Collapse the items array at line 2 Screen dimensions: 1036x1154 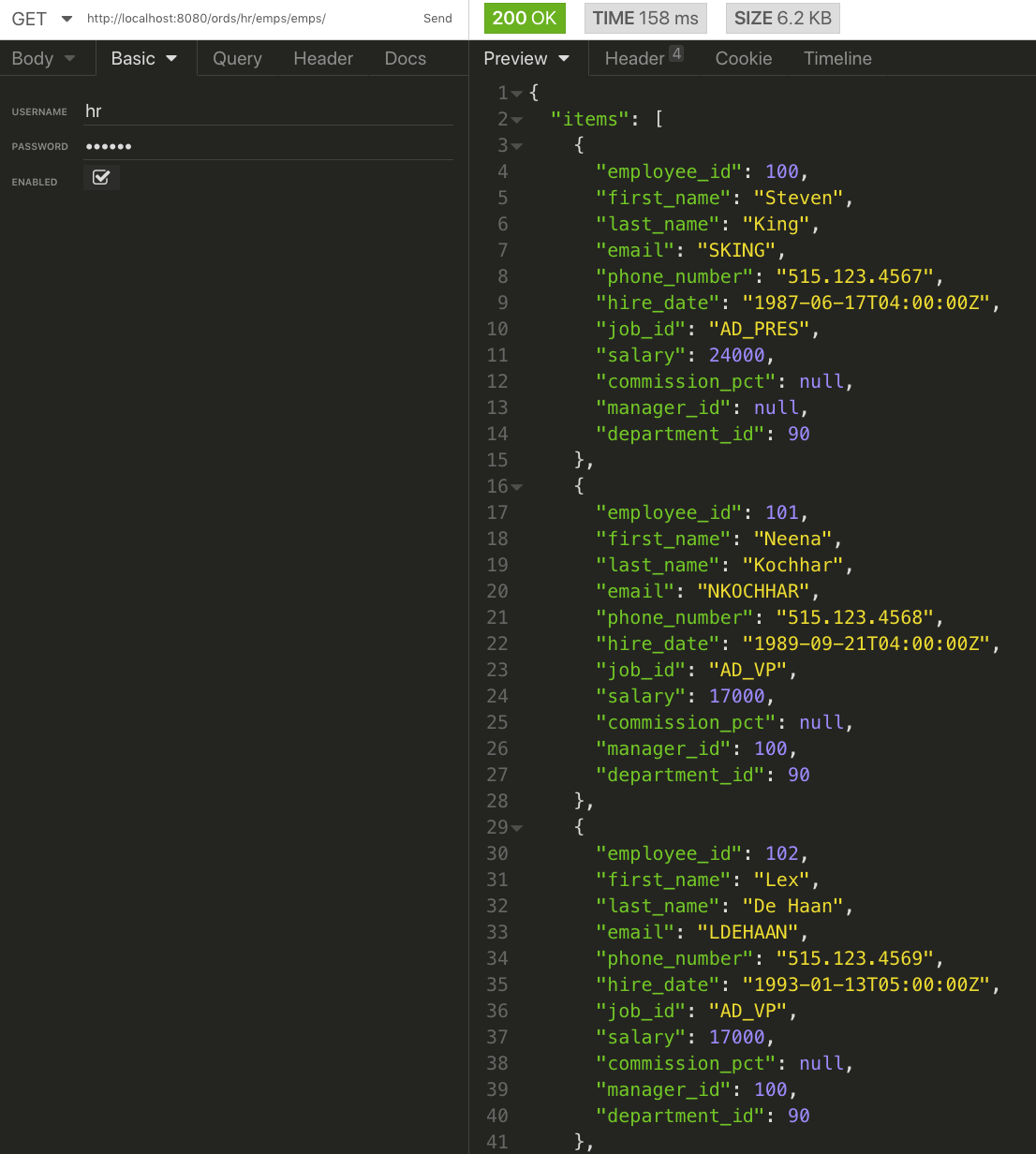click(517, 120)
